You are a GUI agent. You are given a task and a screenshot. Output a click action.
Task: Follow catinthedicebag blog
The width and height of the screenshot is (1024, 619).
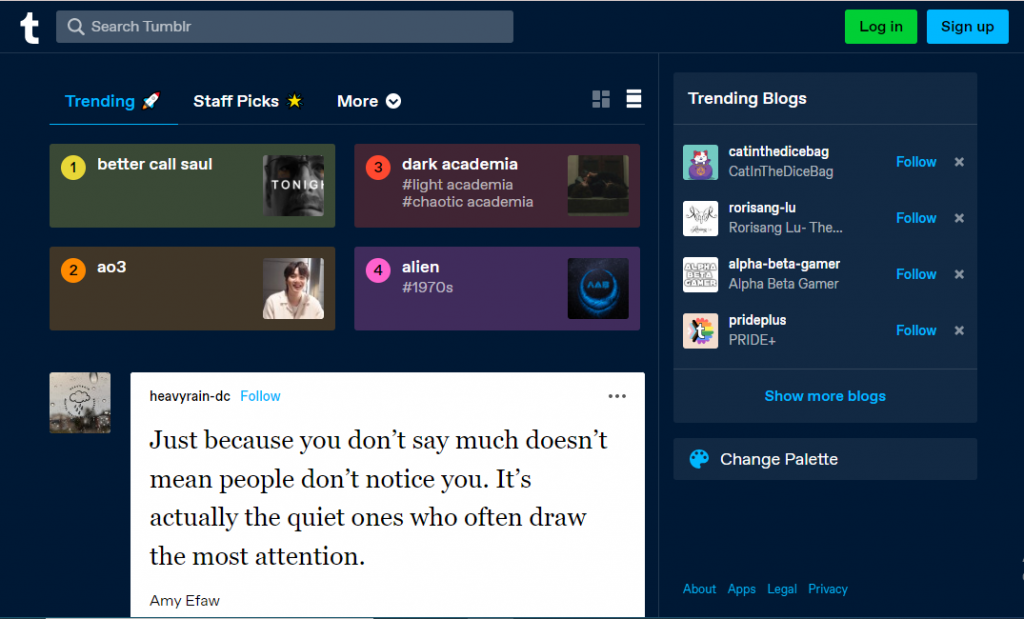coord(916,162)
